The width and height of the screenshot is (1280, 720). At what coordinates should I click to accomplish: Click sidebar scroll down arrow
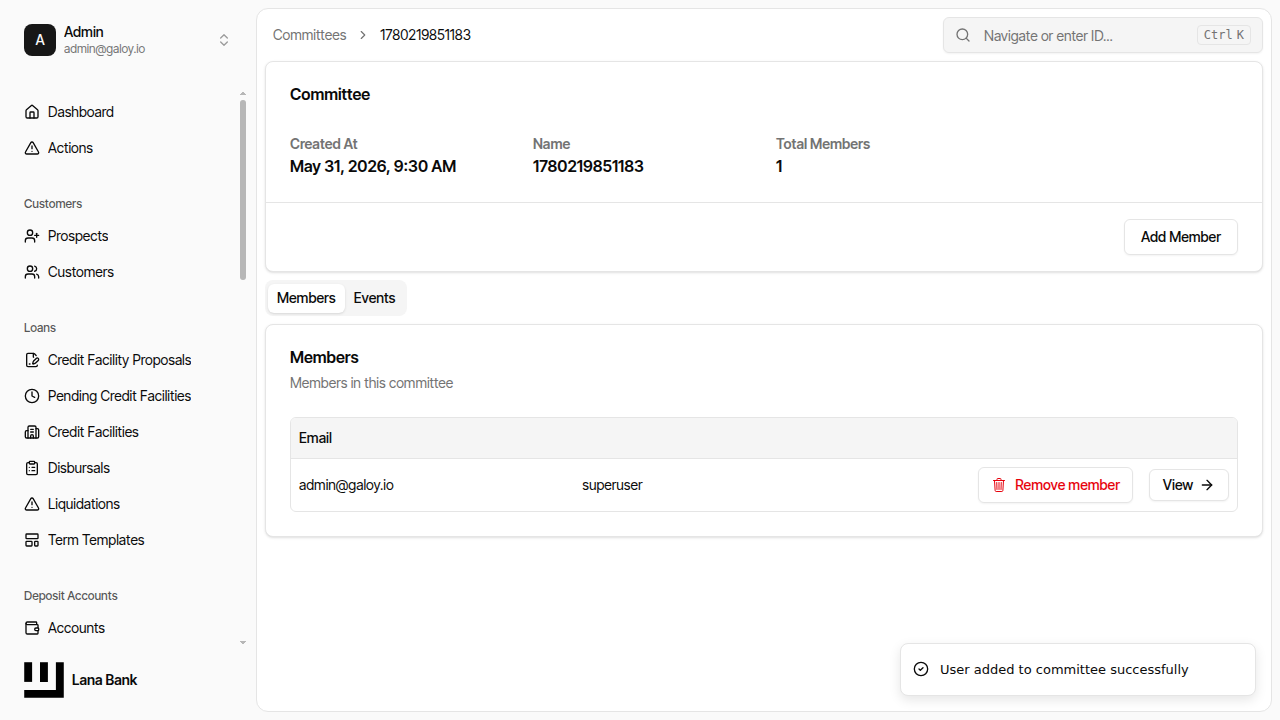pyautogui.click(x=243, y=643)
